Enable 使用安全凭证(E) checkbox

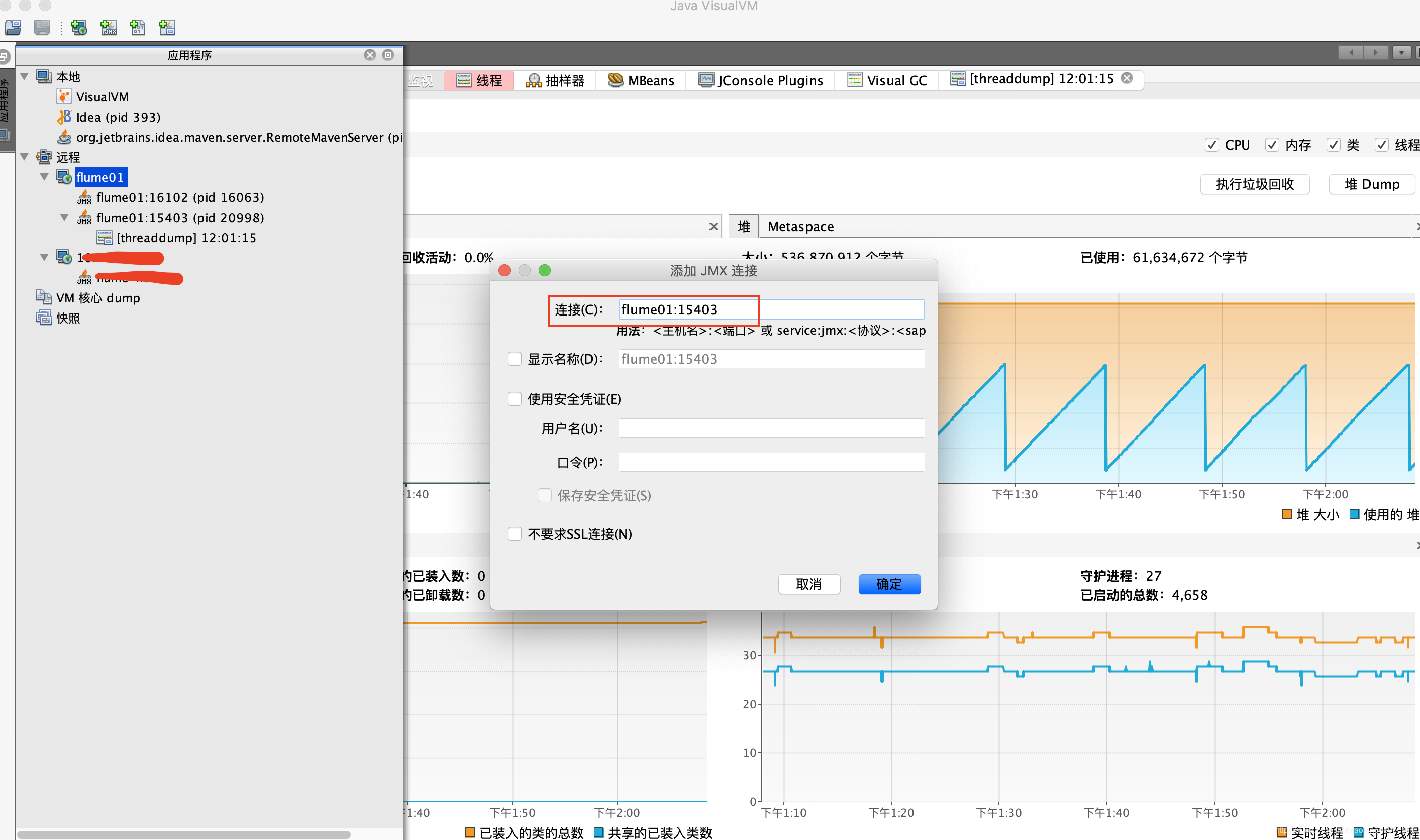[x=514, y=399]
